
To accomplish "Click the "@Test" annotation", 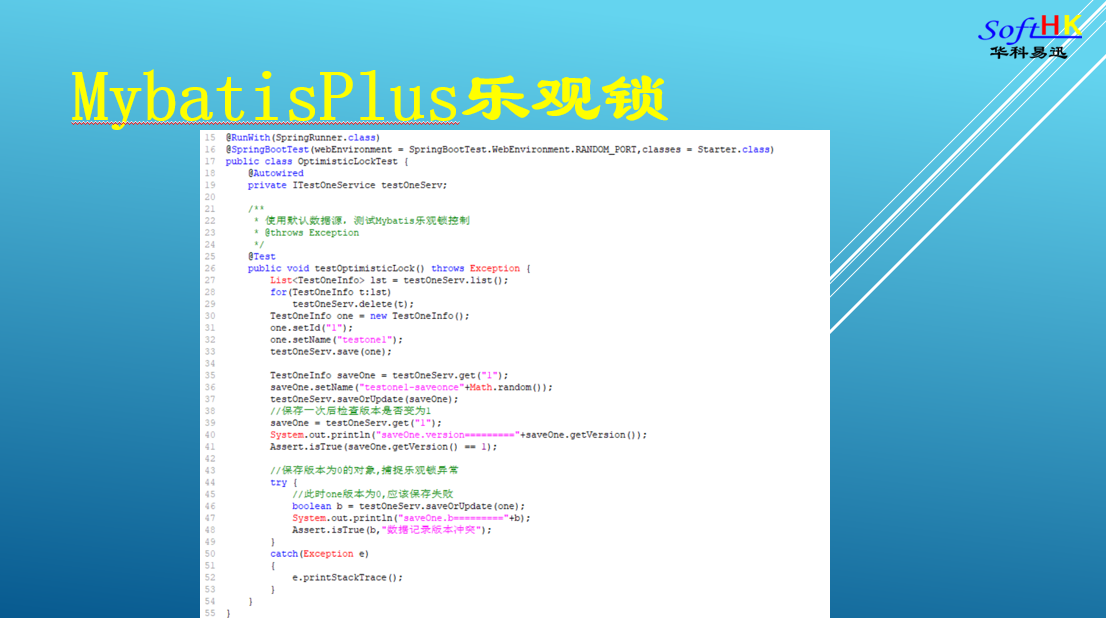I will point(262,257).
